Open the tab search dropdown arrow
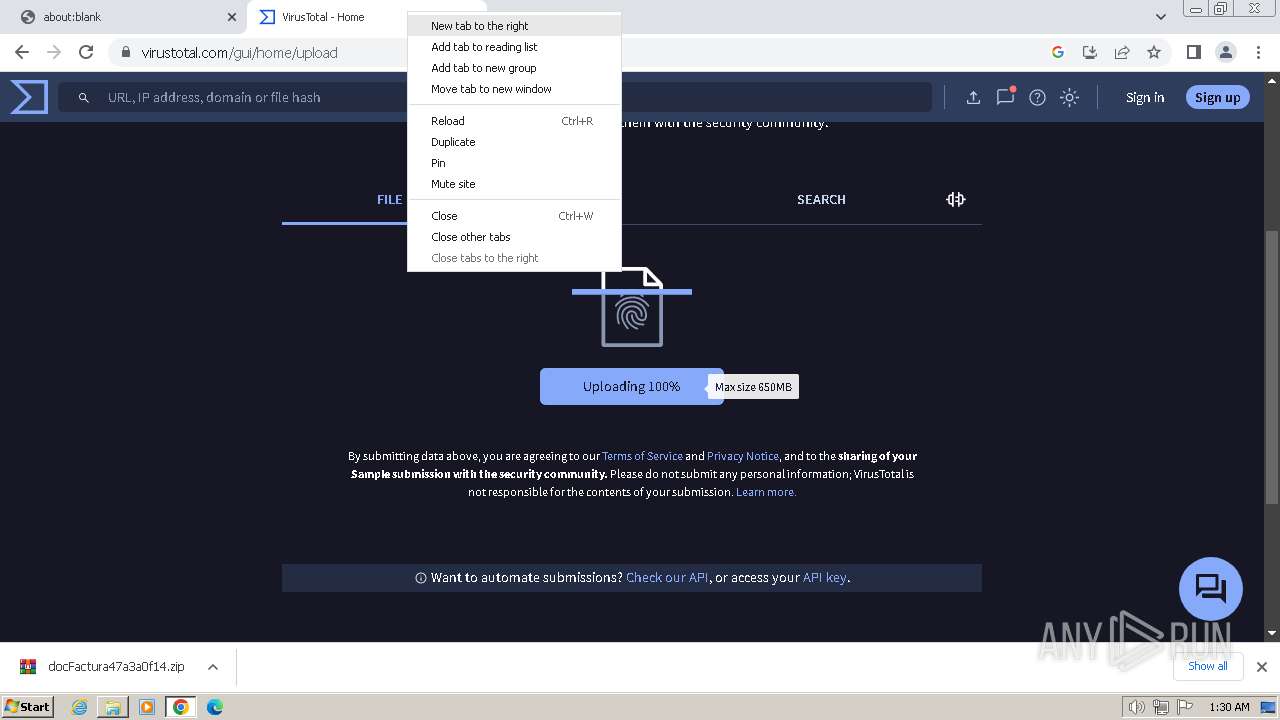Viewport: 1280px width, 720px height. (x=1160, y=17)
